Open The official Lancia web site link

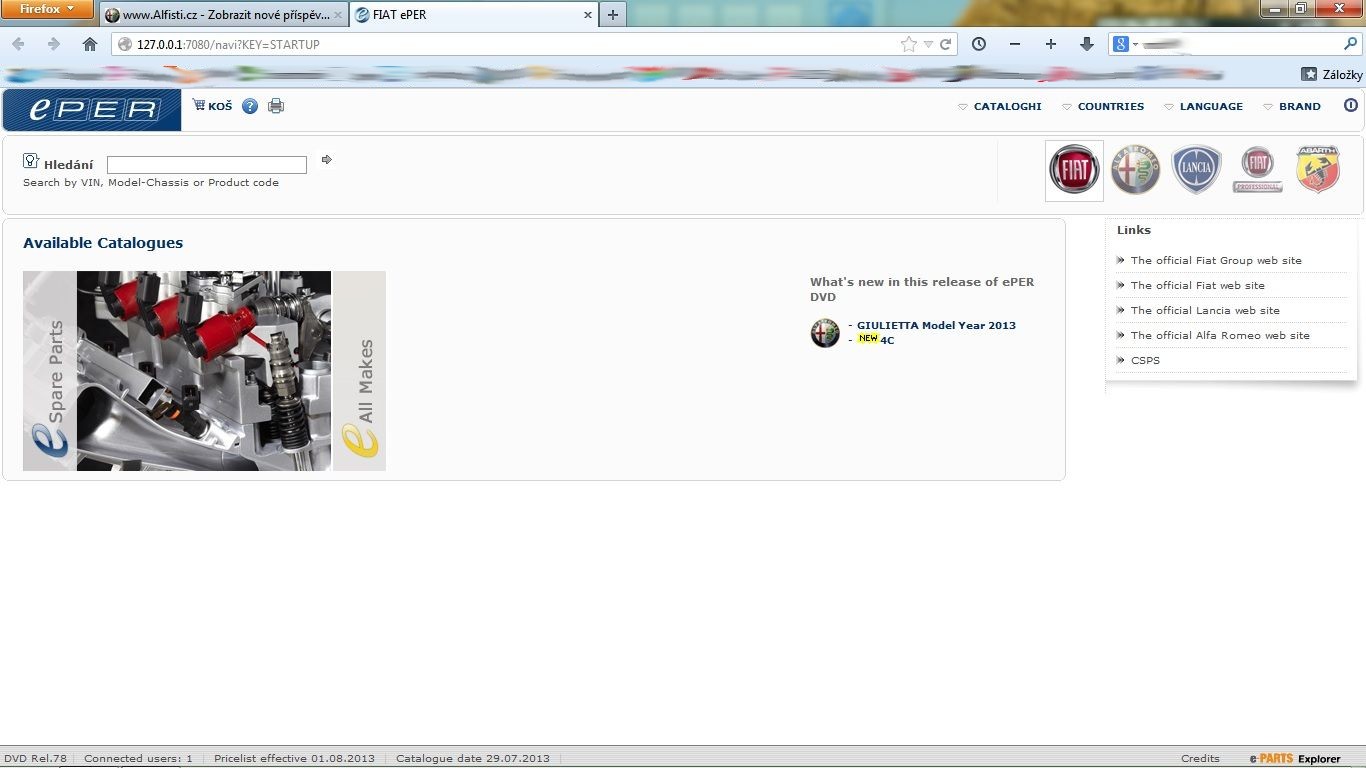pyautogui.click(x=1205, y=310)
